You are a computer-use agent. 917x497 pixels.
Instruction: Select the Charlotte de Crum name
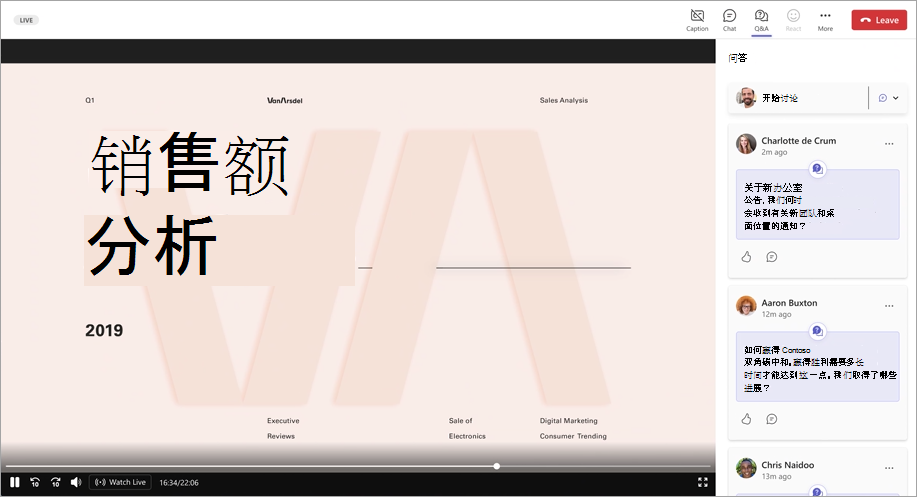click(x=798, y=140)
